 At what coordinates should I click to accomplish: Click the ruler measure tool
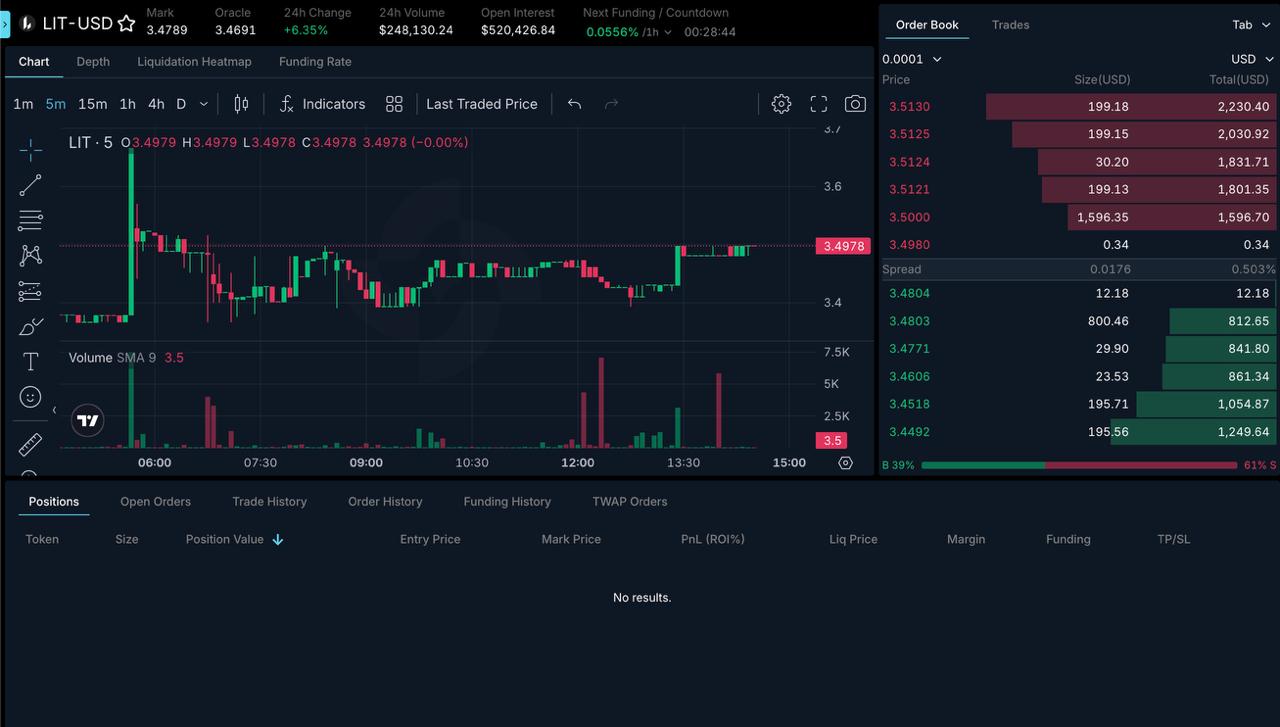30,444
